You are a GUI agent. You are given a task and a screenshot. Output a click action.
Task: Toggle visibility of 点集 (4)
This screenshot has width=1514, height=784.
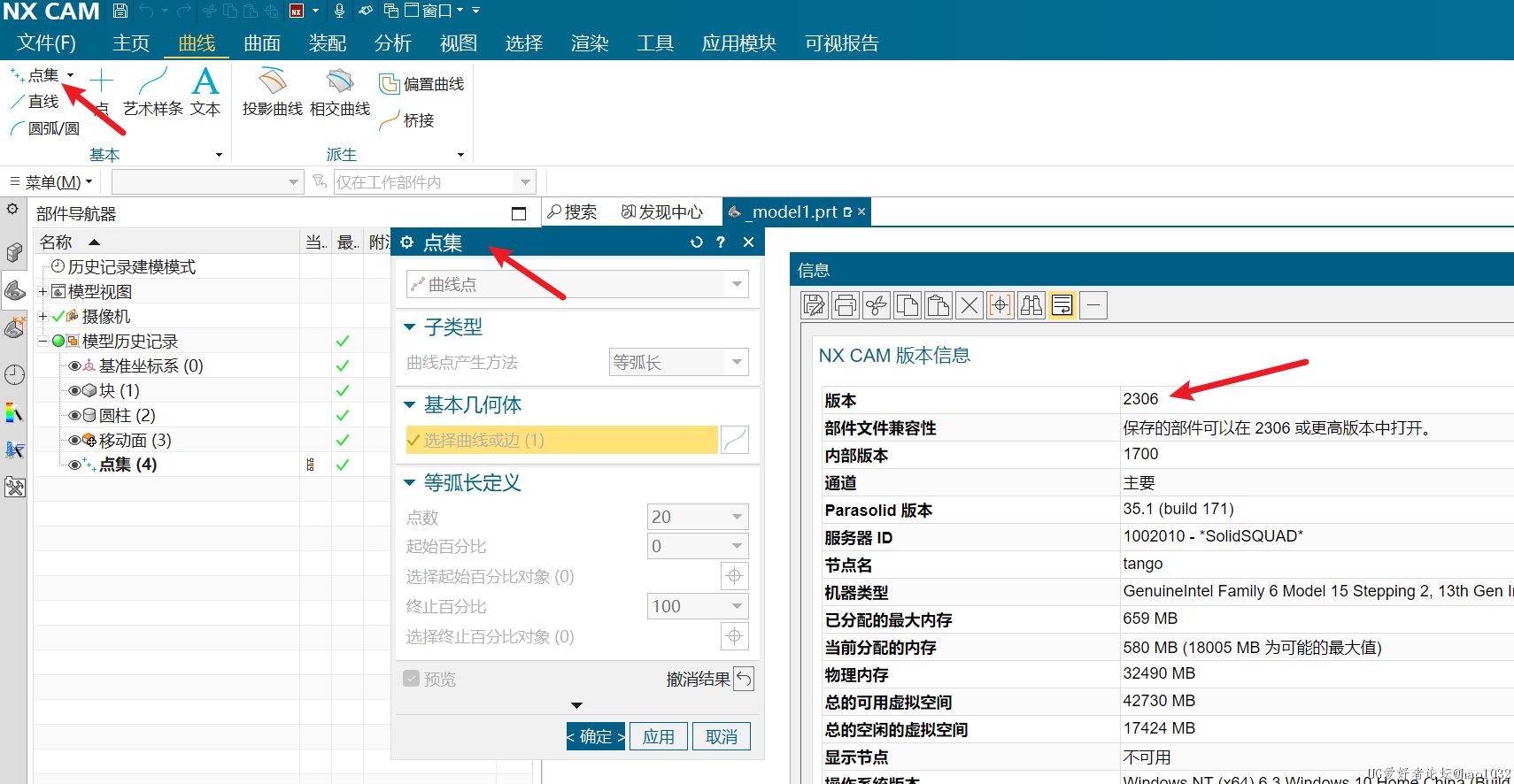pos(74,465)
